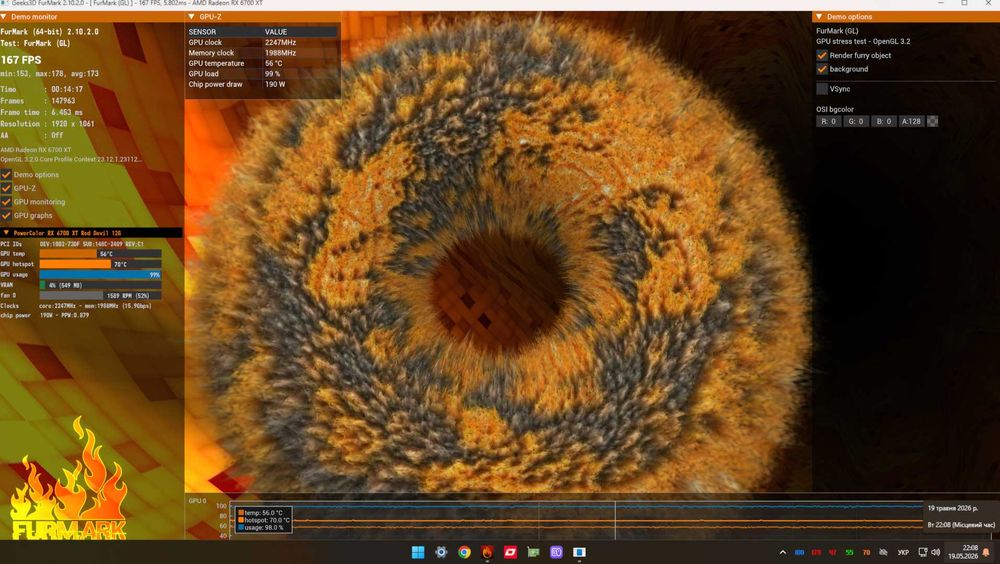Click the FurMark flame taskbar icon
Image resolution: width=1000 pixels, height=564 pixels.
click(x=487, y=552)
